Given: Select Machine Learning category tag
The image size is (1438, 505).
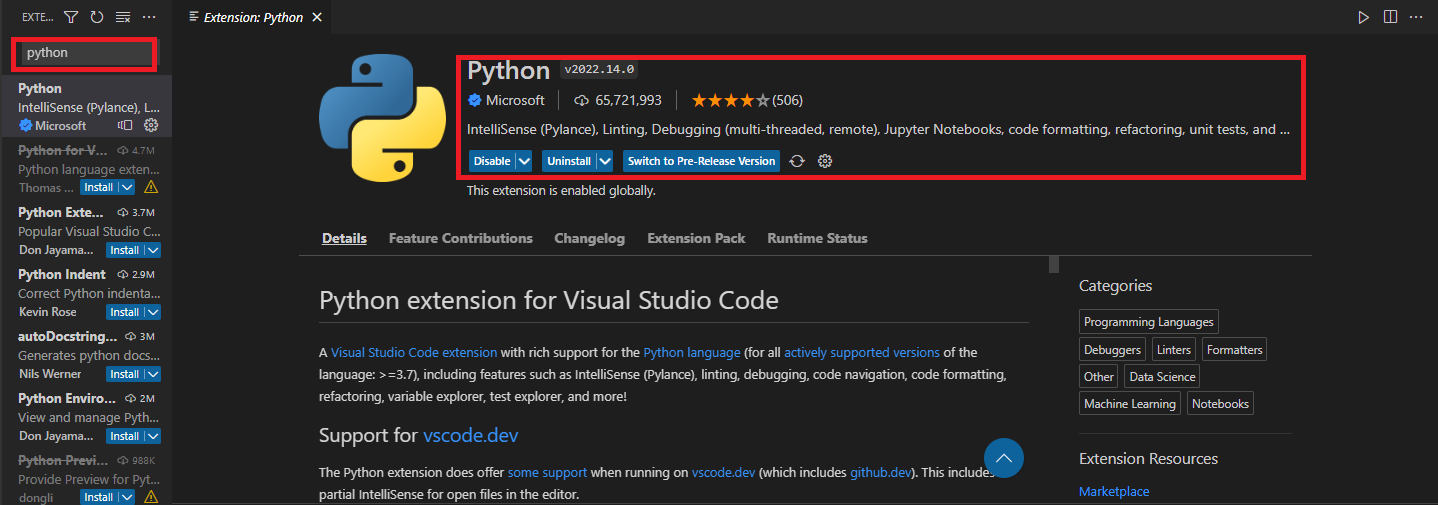Looking at the screenshot, I should pyautogui.click(x=1130, y=403).
